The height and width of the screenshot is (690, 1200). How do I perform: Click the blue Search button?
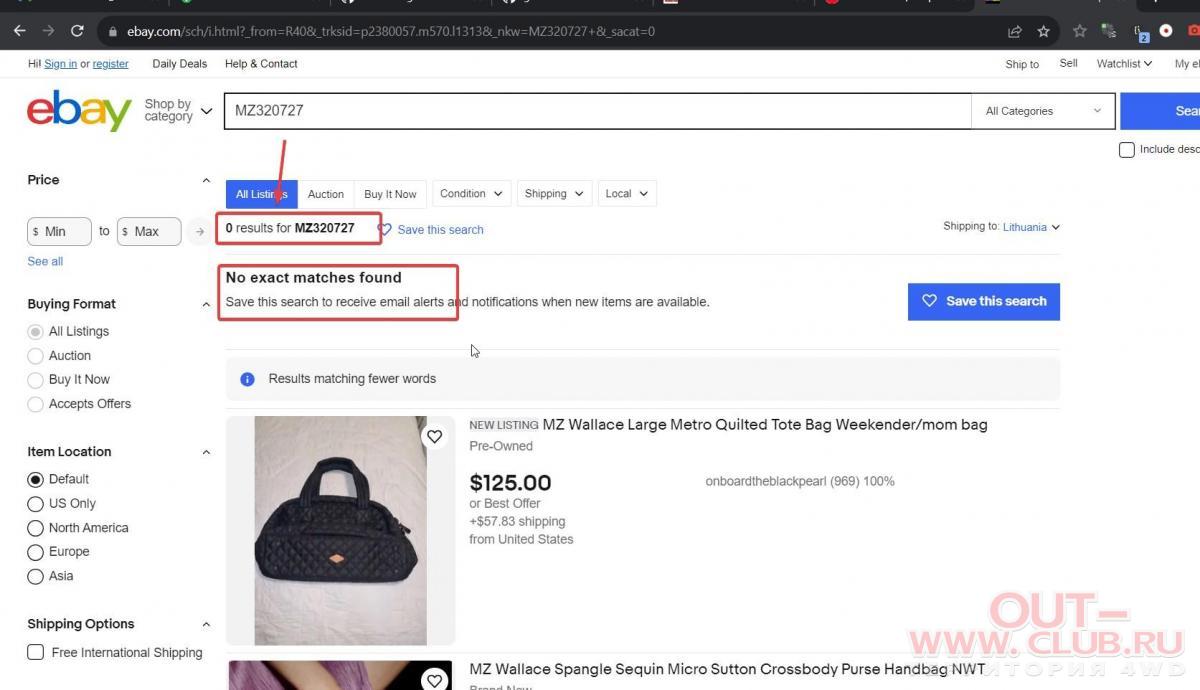tap(1160, 111)
